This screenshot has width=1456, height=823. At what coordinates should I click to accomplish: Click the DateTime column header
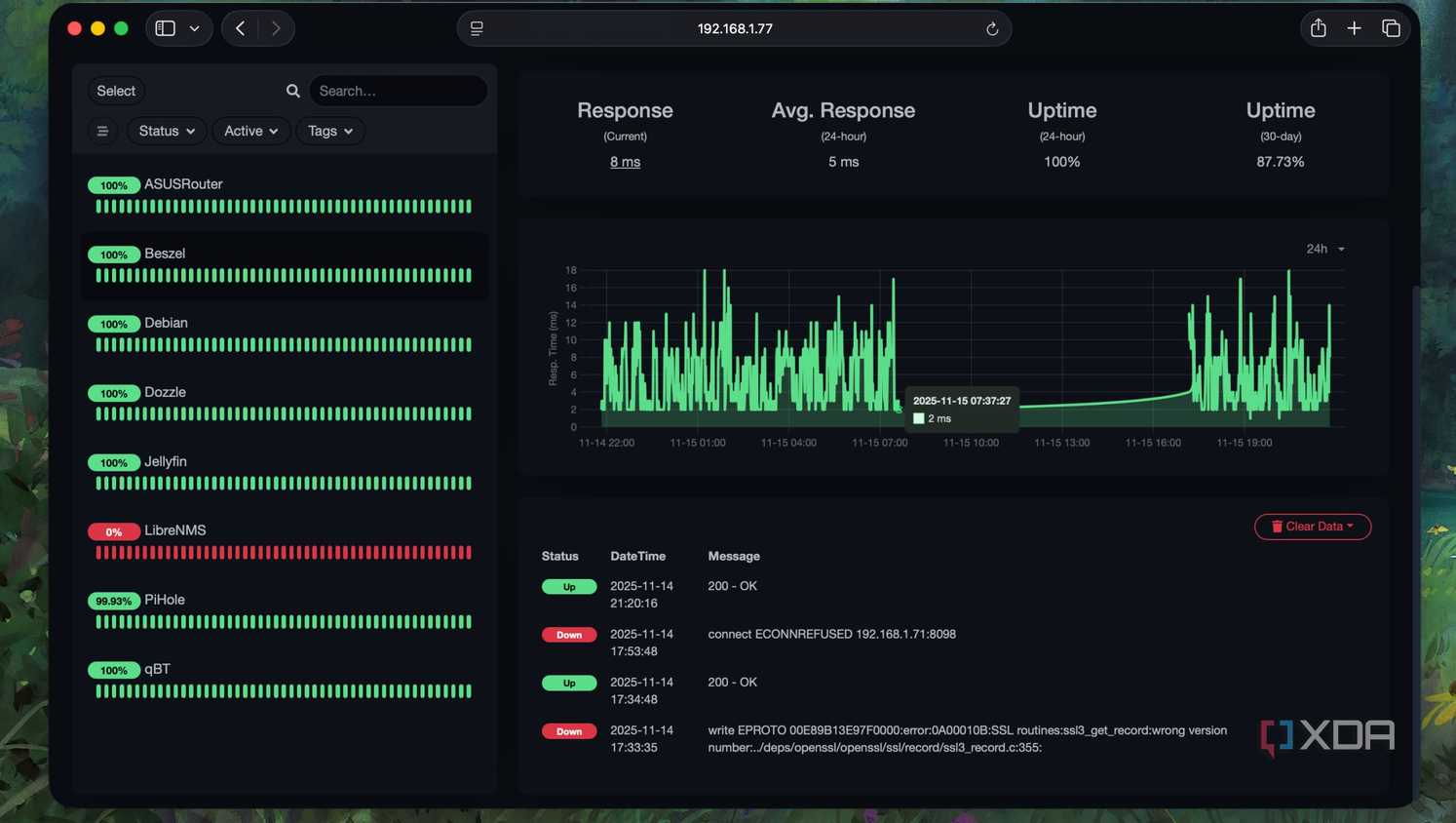pyautogui.click(x=638, y=556)
